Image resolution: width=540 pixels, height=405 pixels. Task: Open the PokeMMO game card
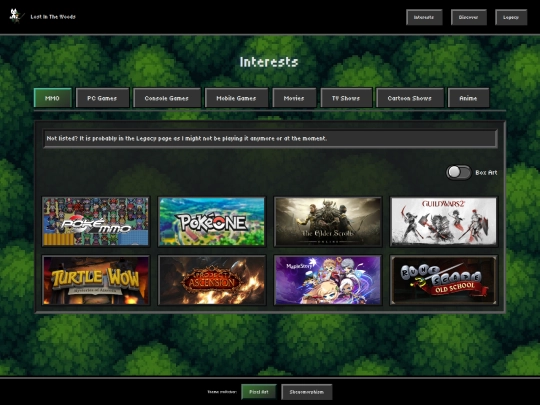pos(96,221)
